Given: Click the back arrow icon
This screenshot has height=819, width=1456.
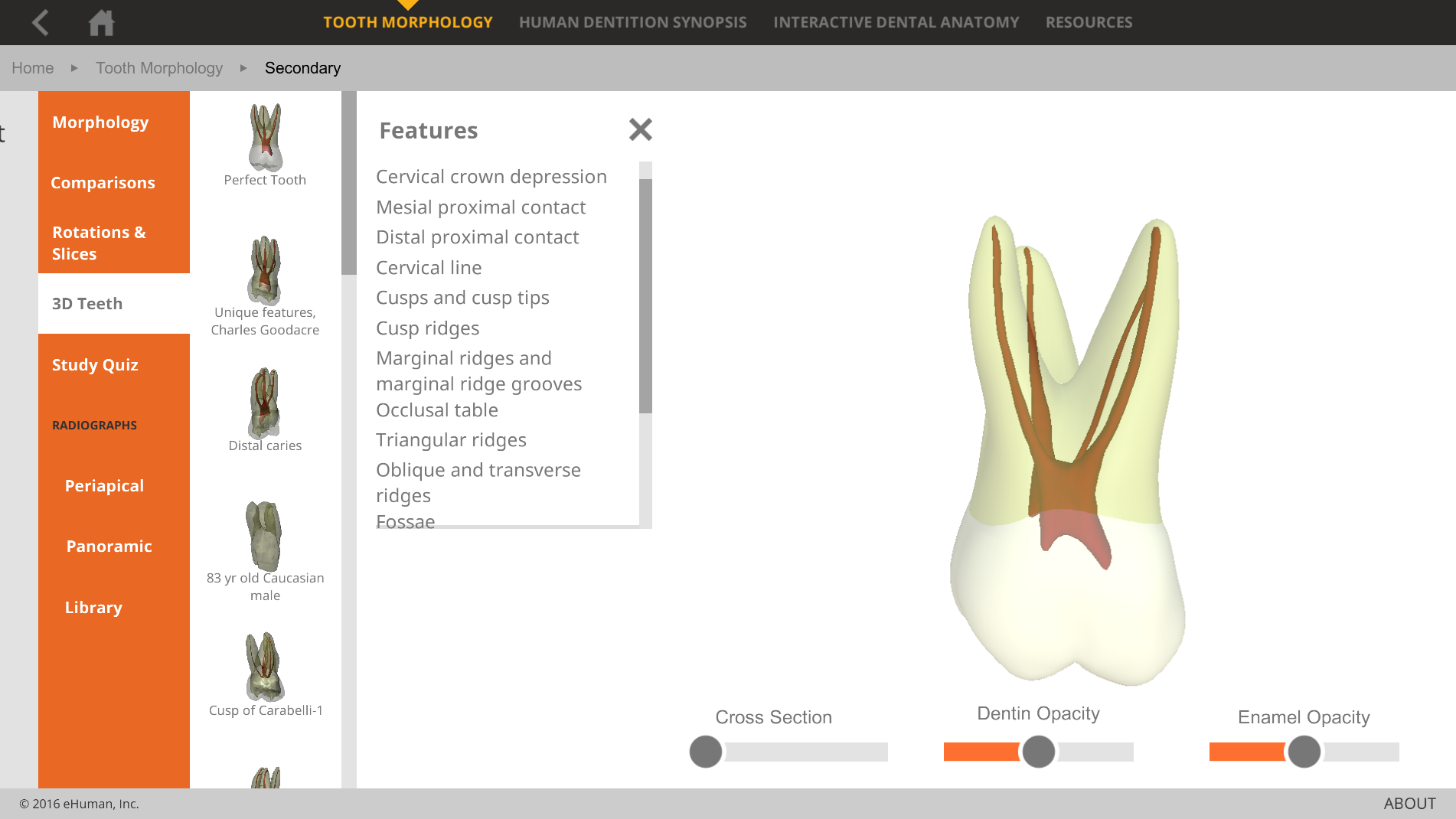Looking at the screenshot, I should point(41,22).
